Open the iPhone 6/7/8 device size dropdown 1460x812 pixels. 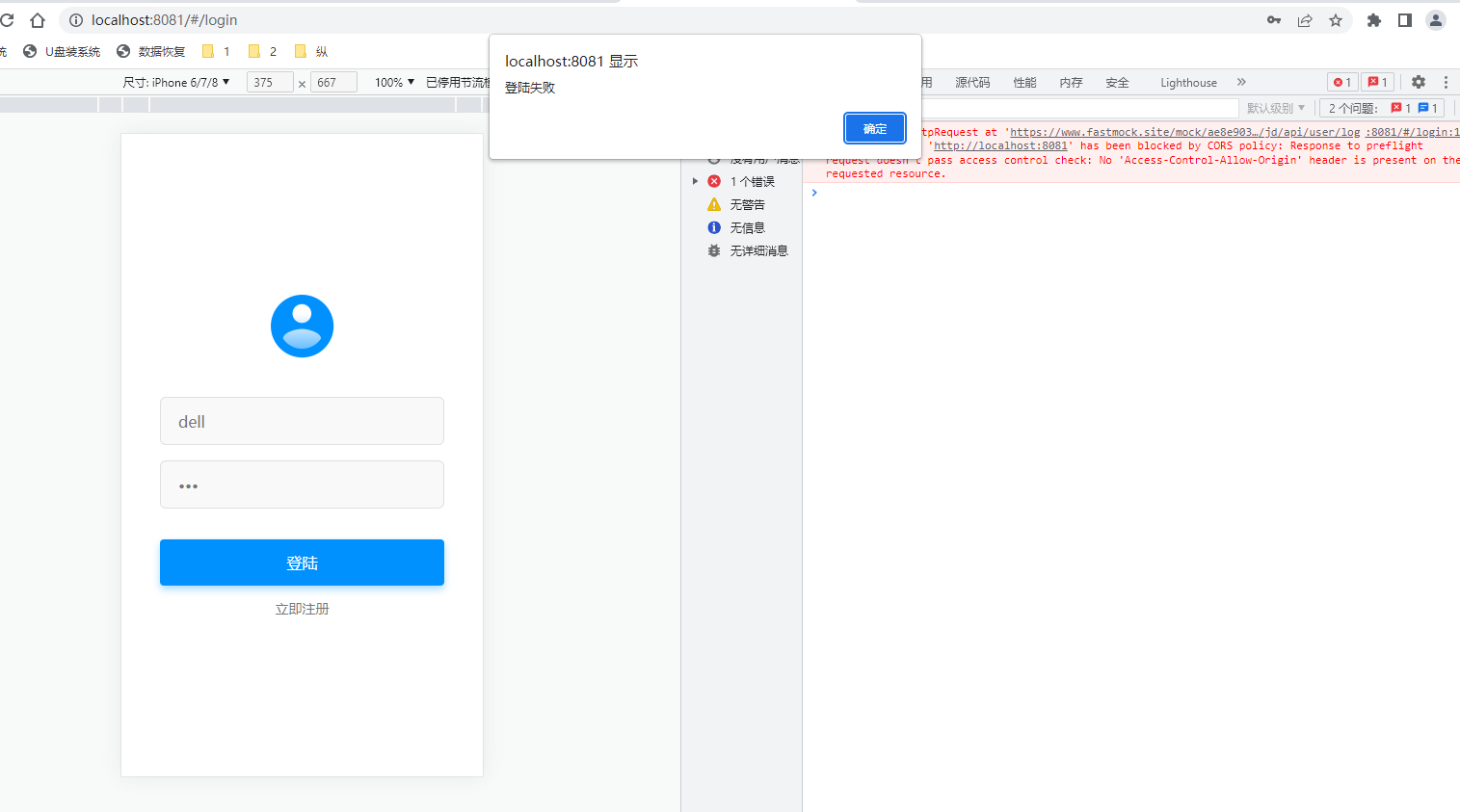coord(176,83)
